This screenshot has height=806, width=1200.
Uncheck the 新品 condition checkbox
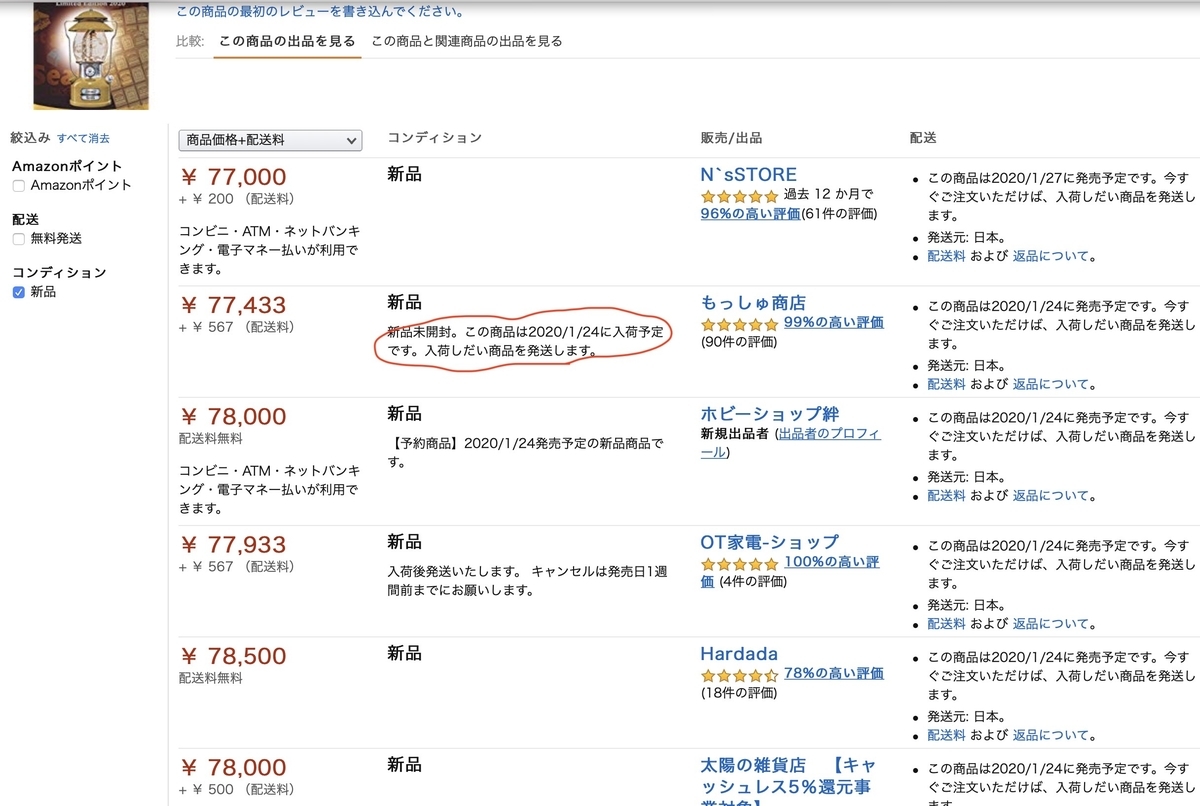point(19,292)
